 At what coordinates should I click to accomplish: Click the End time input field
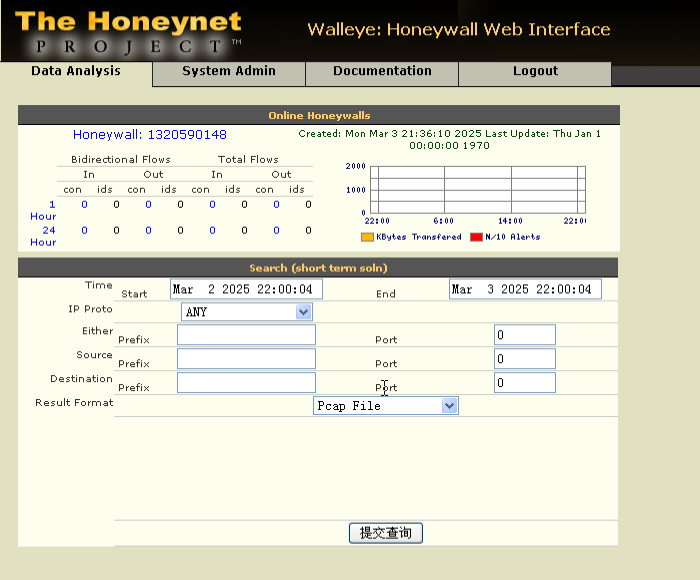pyautogui.click(x=525, y=289)
